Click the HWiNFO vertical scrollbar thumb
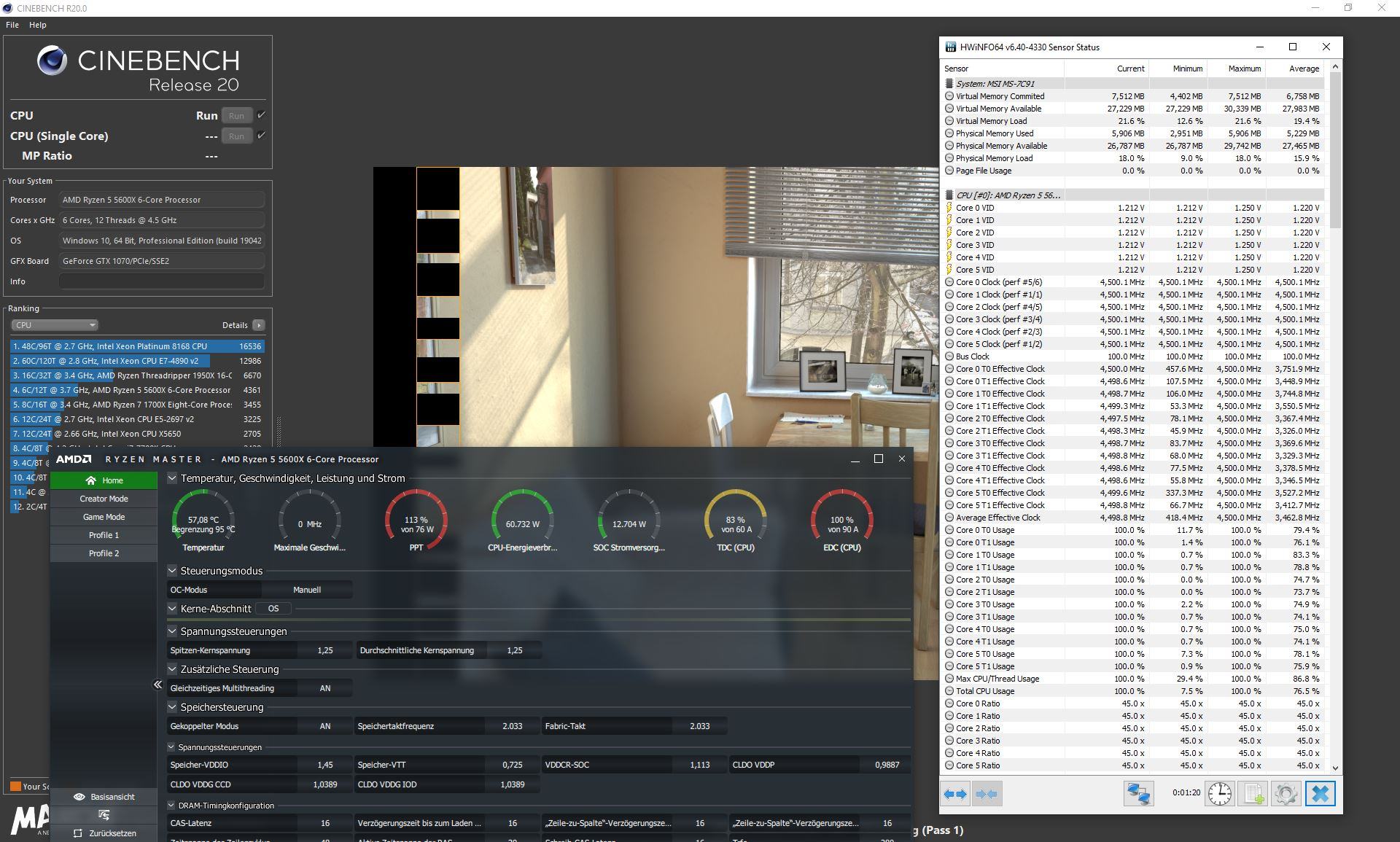Image resolution: width=1400 pixels, height=842 pixels. click(x=1335, y=149)
